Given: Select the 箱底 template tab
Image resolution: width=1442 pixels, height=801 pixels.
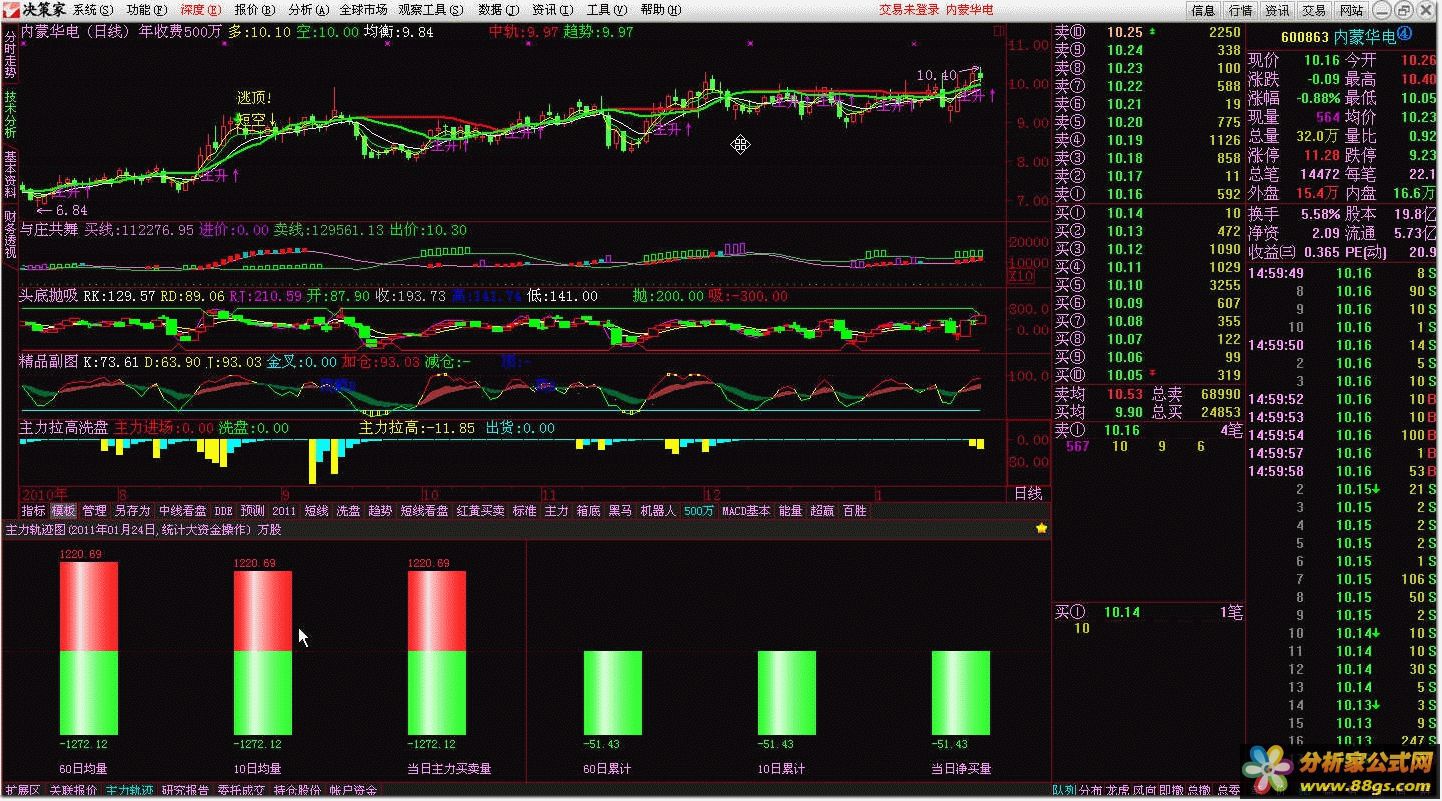Looking at the screenshot, I should tap(588, 510).
